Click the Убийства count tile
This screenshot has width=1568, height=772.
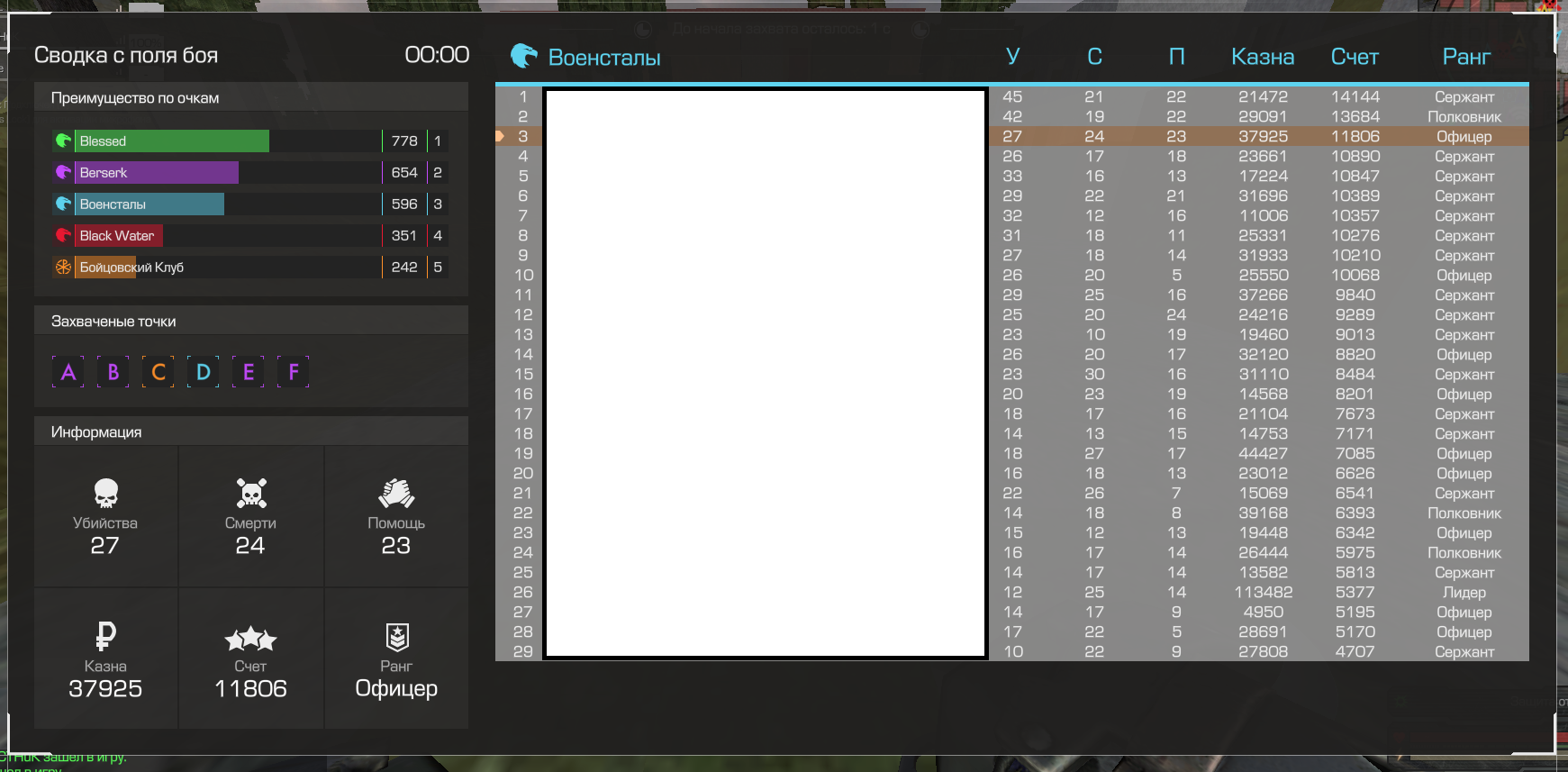[106, 517]
